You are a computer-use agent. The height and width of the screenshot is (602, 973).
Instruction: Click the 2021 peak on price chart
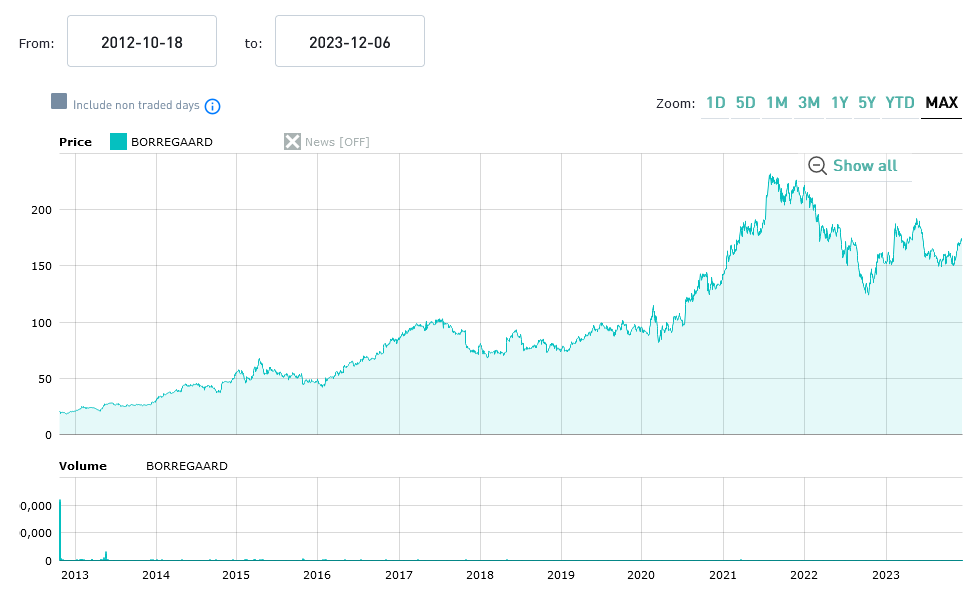pos(769,176)
